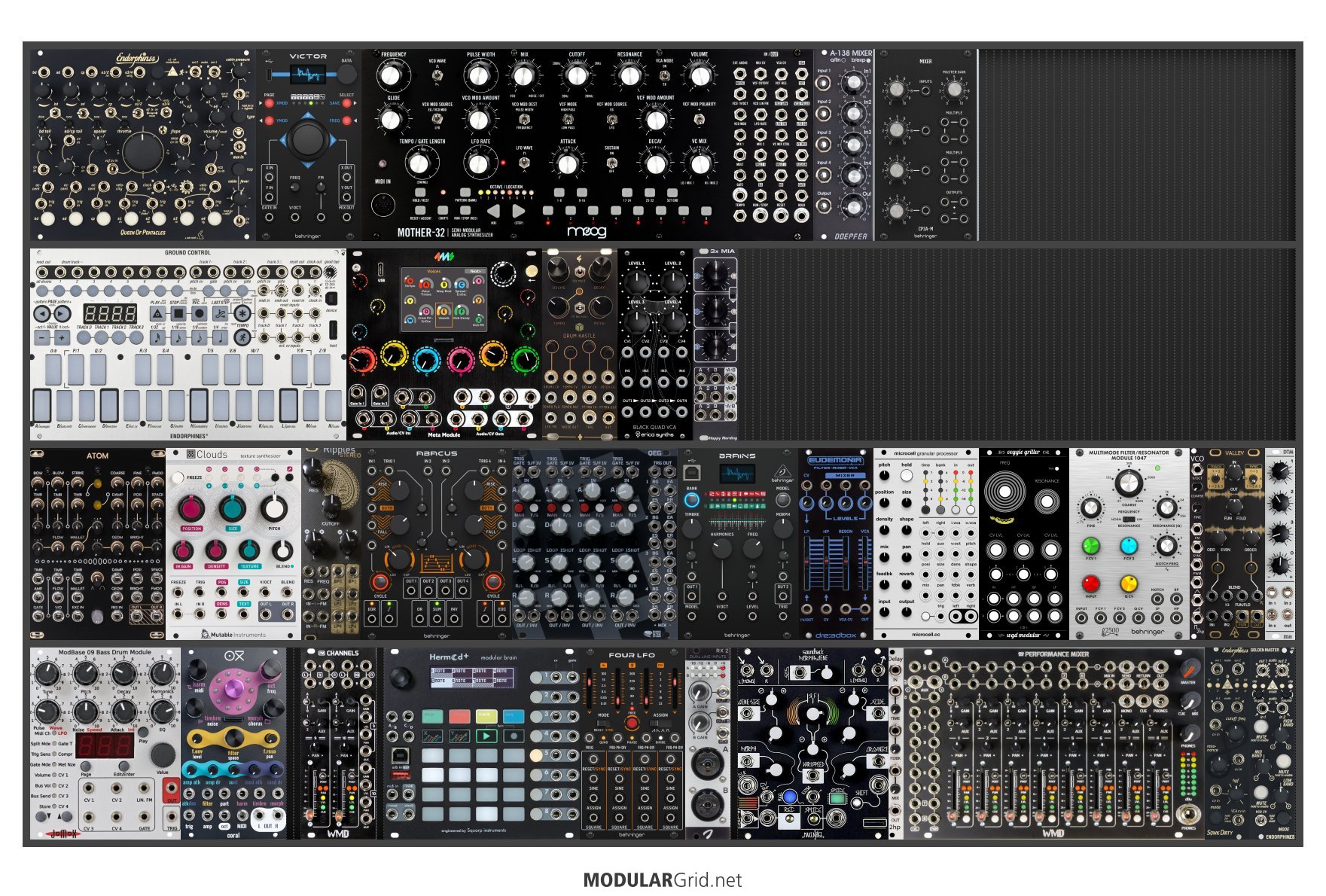Toggle the VCF MODE switch on Mother-32
This screenshot has width=1326, height=896.
click(x=568, y=118)
